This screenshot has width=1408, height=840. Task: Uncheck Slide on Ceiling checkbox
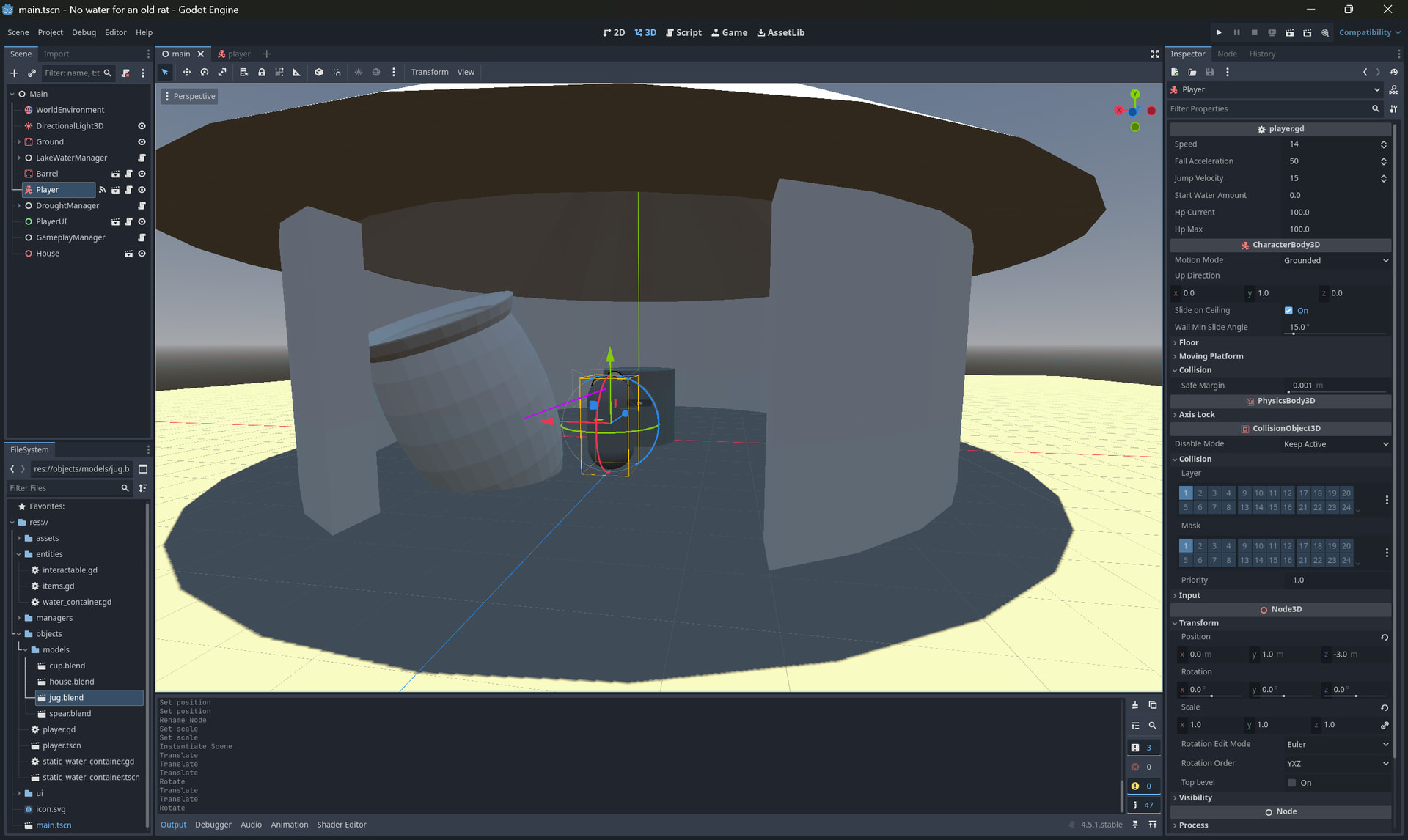point(1288,311)
